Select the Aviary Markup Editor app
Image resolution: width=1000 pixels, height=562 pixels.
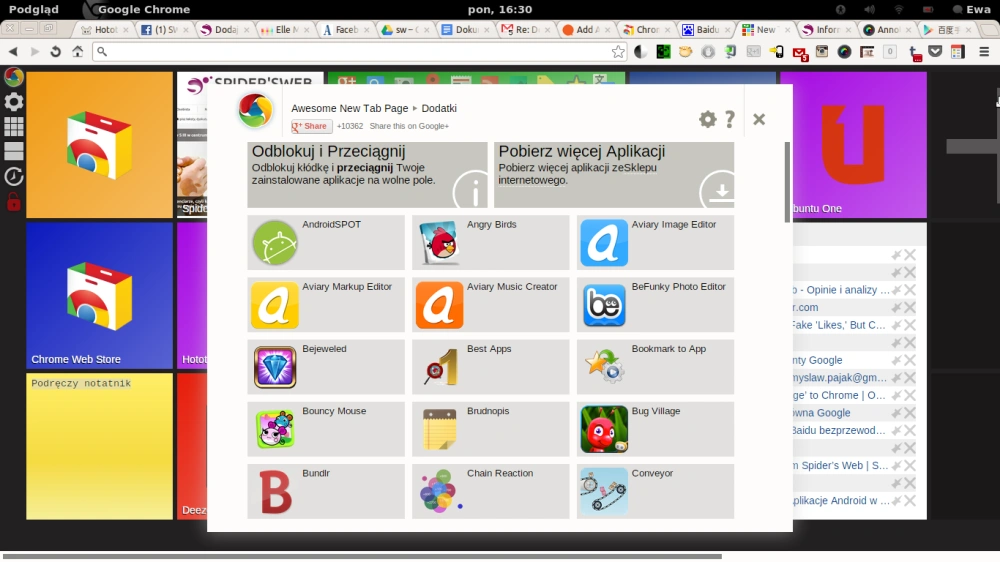[326, 305]
